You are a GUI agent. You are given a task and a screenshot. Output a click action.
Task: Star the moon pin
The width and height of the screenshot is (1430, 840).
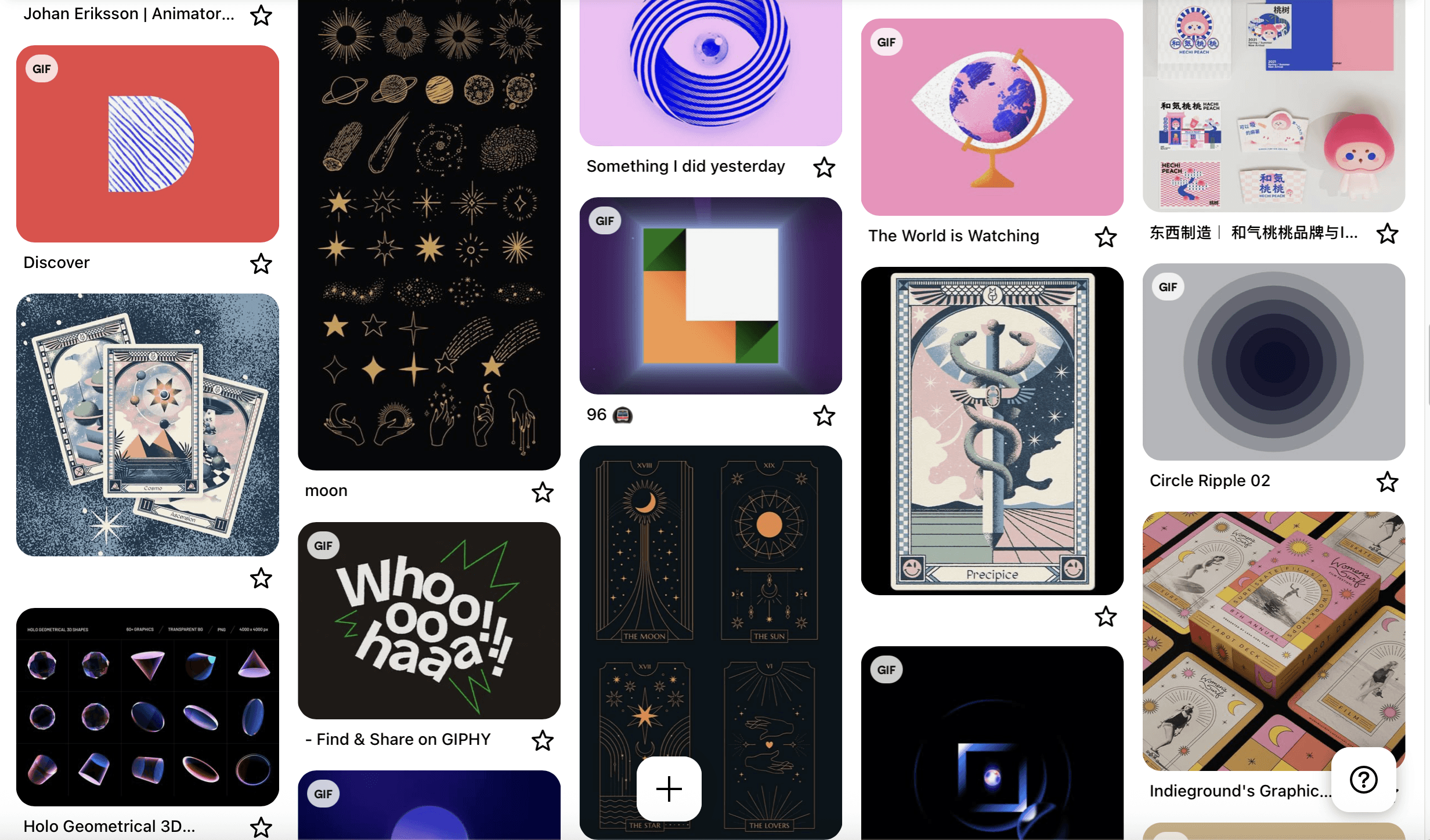click(543, 492)
